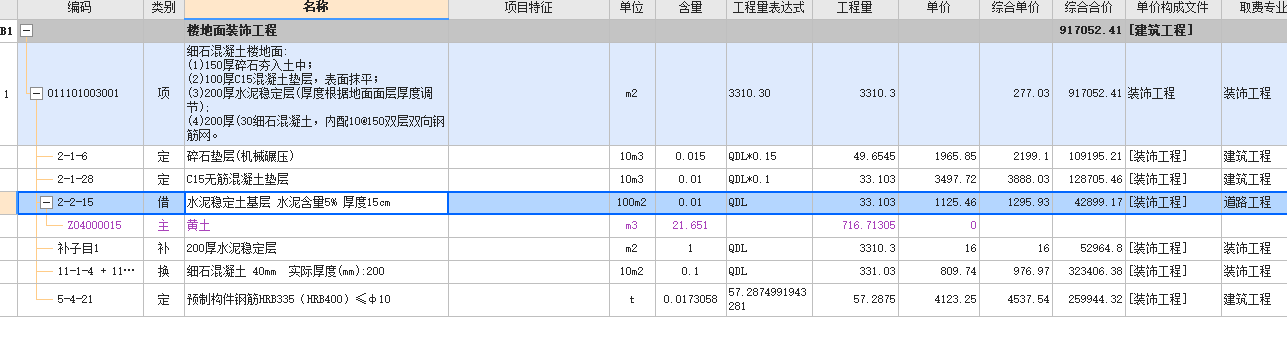
Task: Click code cell 补子目1
Action: pyautogui.click(x=80, y=248)
